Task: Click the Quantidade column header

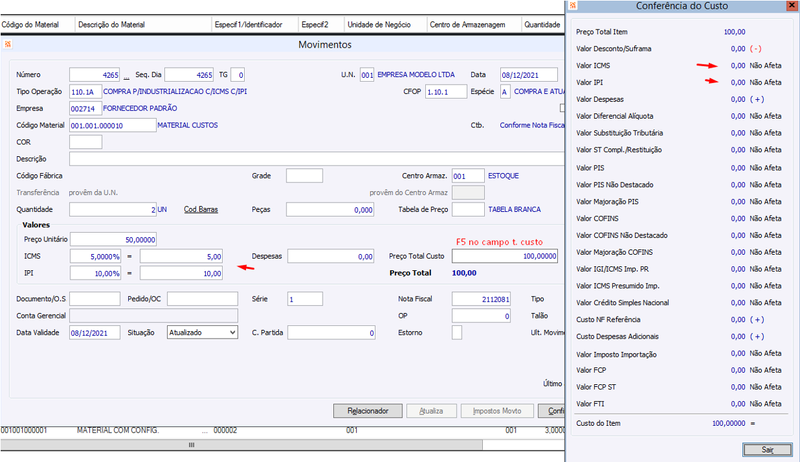Action: (x=543, y=24)
